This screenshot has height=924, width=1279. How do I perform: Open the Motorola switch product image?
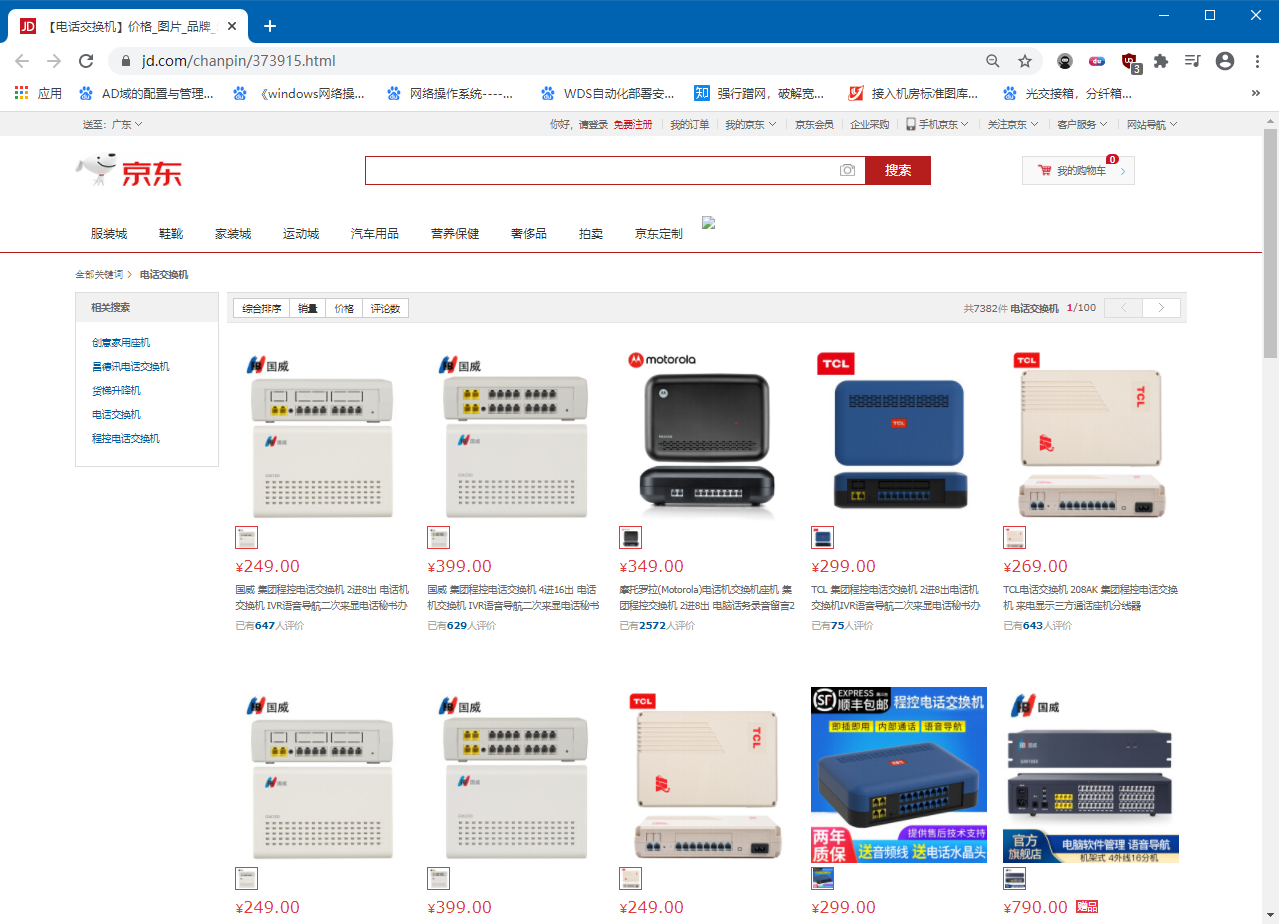pos(707,432)
